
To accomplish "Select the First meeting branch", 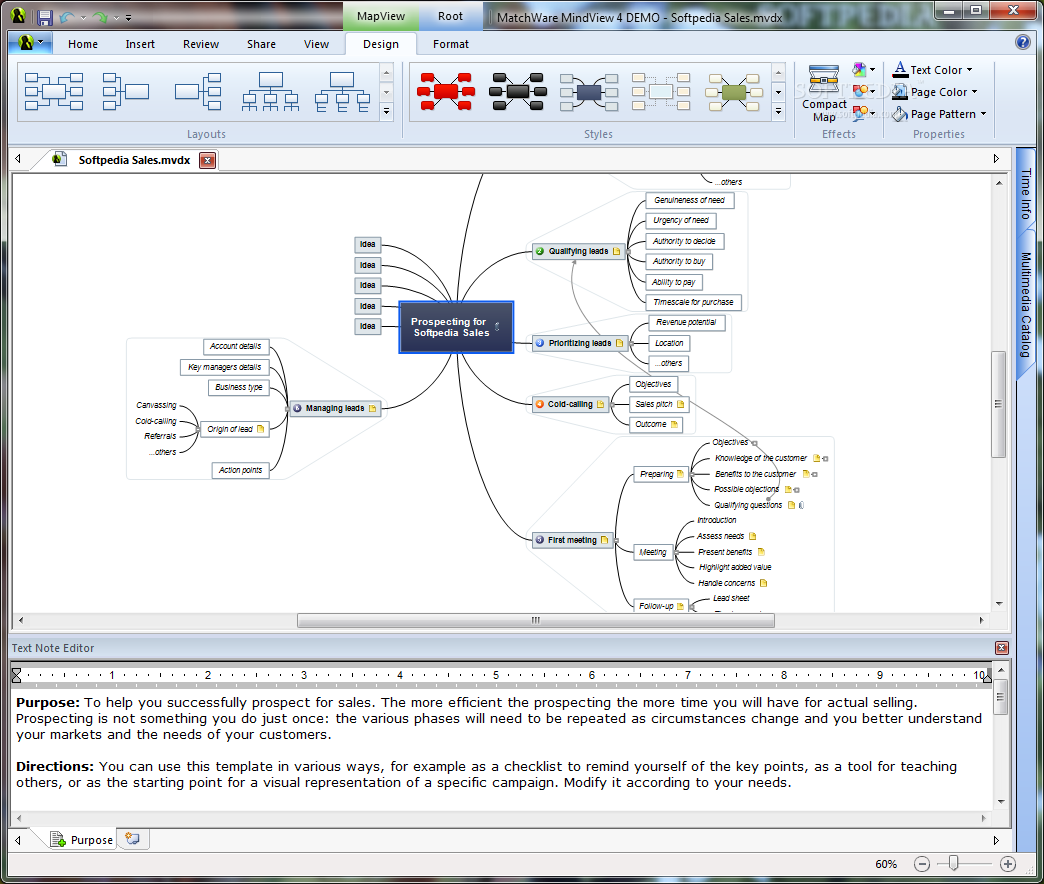I will 572,540.
